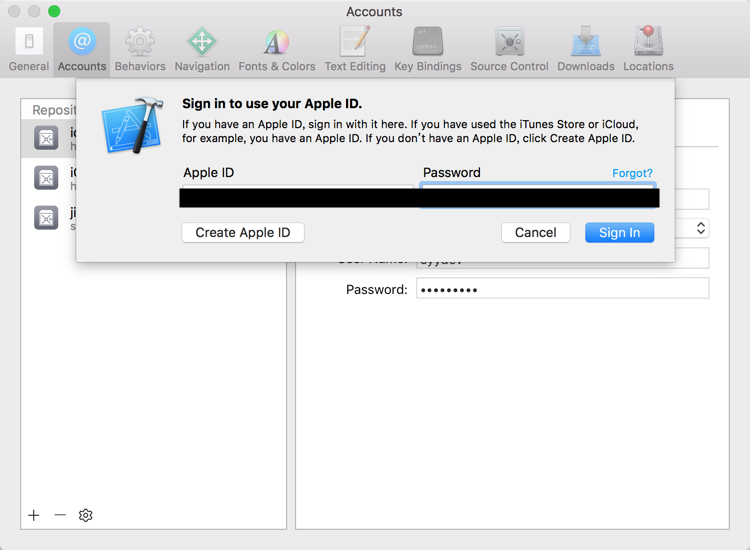The width and height of the screenshot is (750, 550).
Task: Open Key Bindings preferences
Action: 428,50
